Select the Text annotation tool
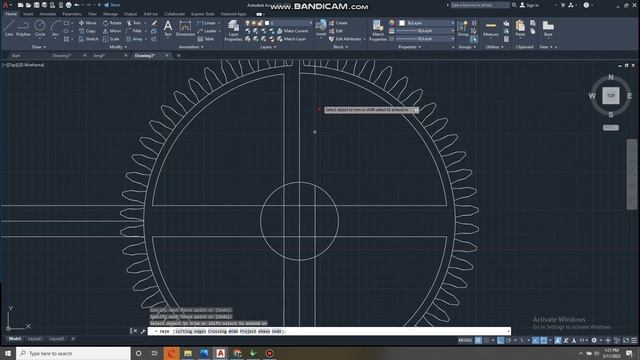 (168, 29)
